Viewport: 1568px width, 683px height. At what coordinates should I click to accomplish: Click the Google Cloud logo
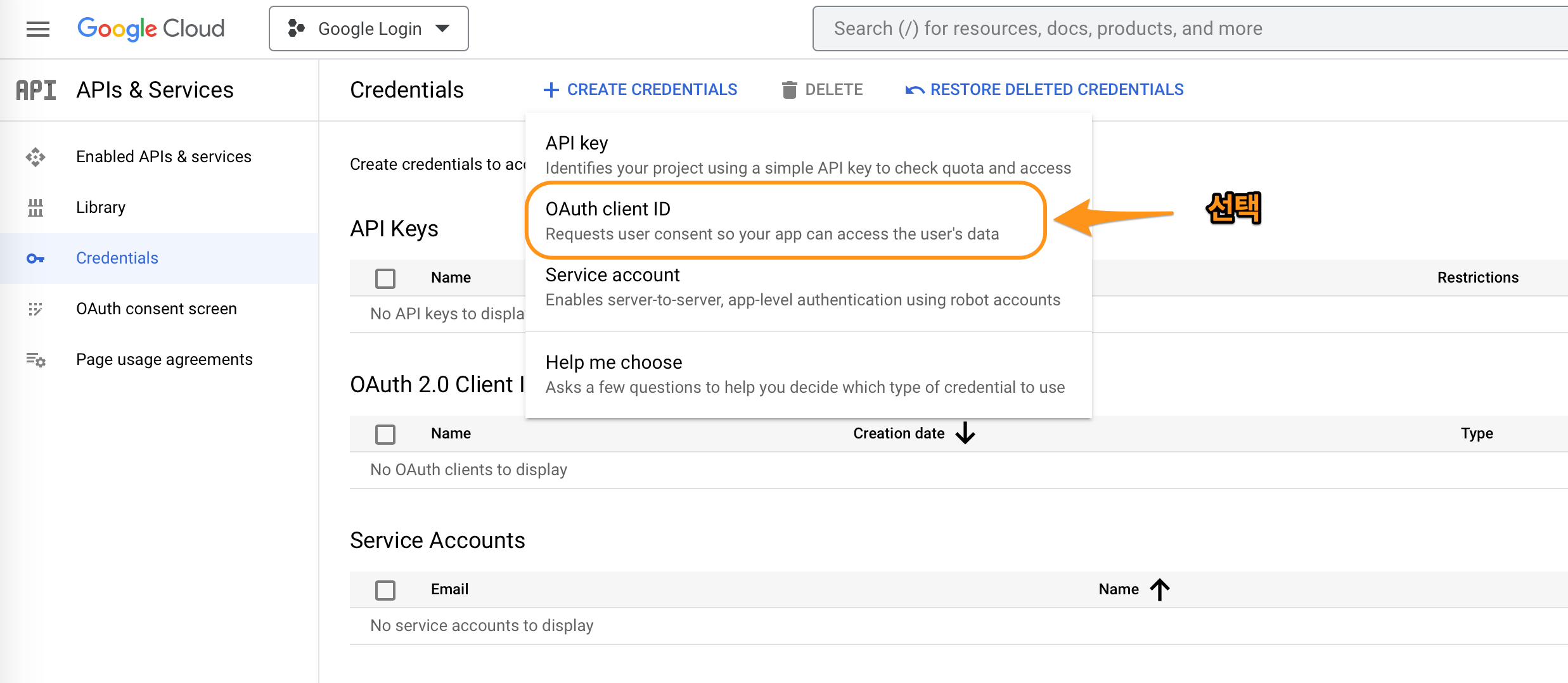(151, 29)
